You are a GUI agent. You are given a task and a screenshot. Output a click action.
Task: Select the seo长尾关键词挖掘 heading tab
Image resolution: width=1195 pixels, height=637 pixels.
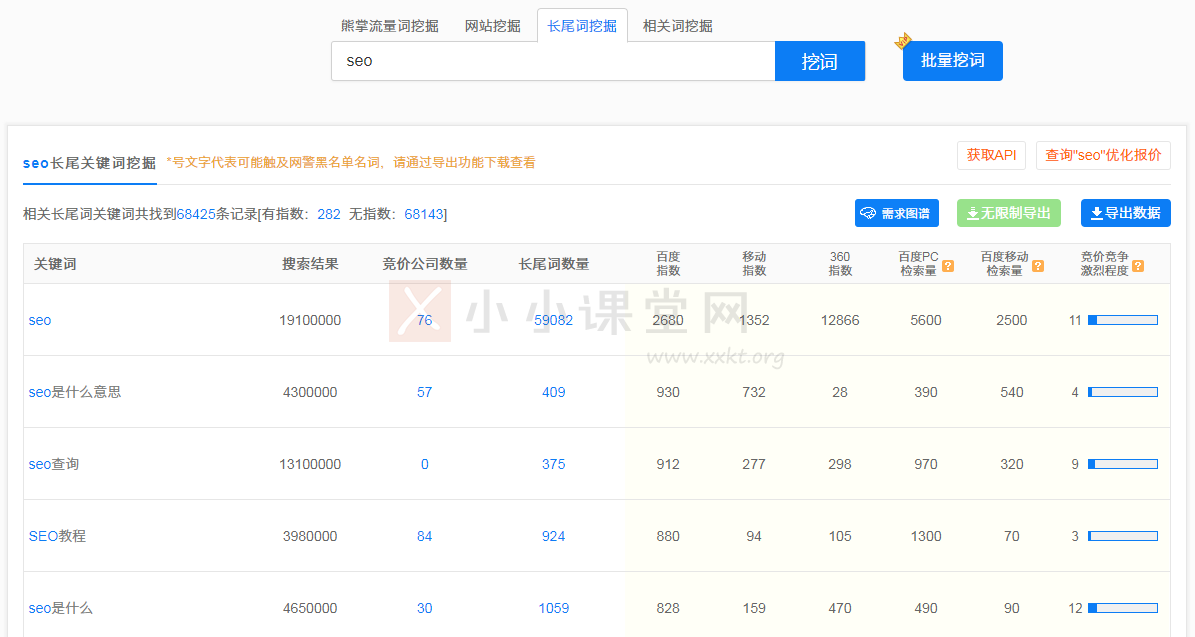click(x=89, y=163)
